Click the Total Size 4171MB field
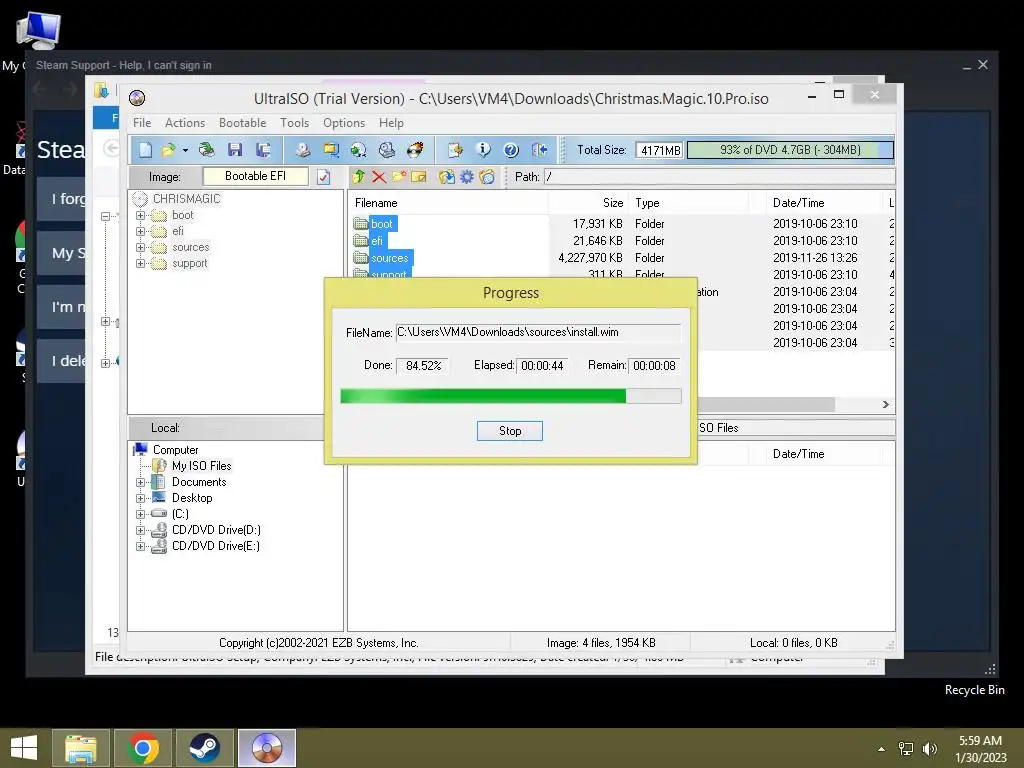 click(659, 150)
